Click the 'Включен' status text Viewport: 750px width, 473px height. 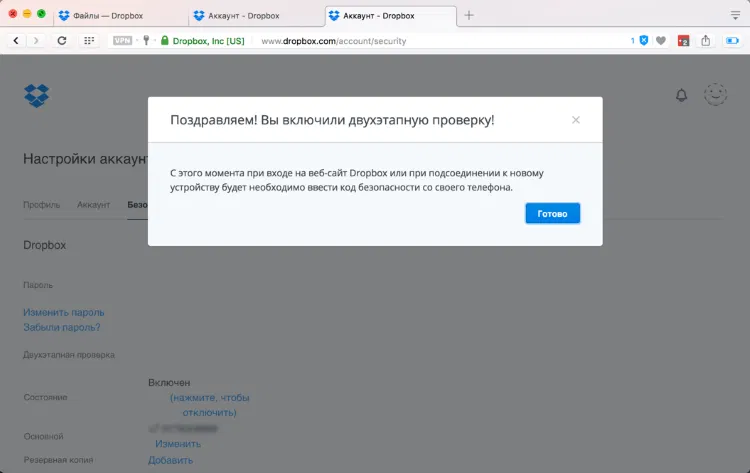point(169,383)
